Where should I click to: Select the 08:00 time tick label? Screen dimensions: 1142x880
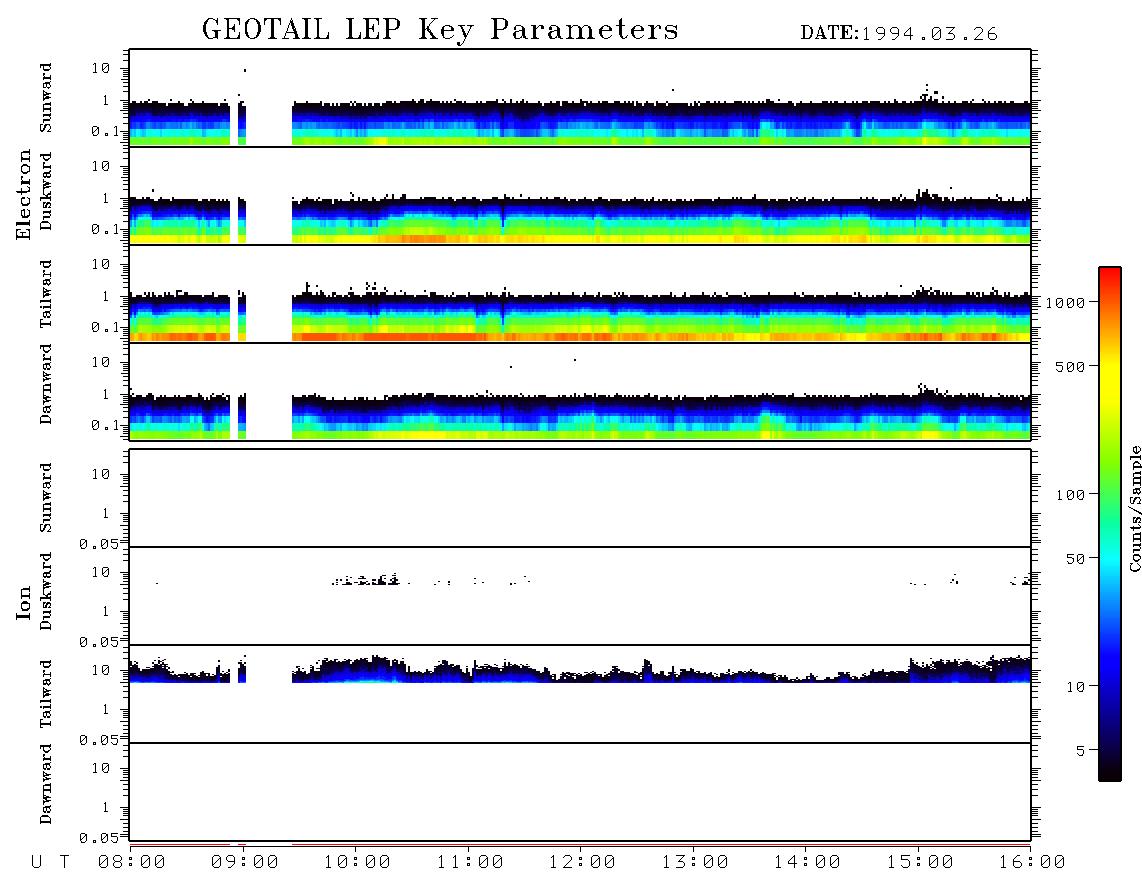(x=132, y=863)
